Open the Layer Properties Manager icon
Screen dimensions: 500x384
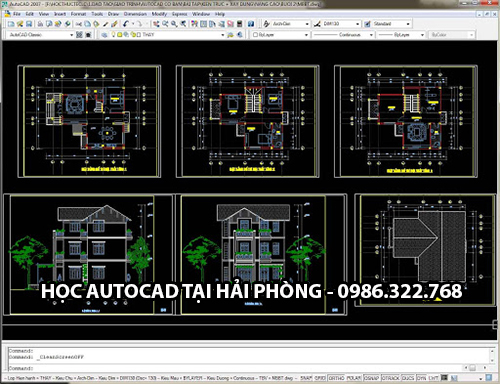(x=104, y=35)
